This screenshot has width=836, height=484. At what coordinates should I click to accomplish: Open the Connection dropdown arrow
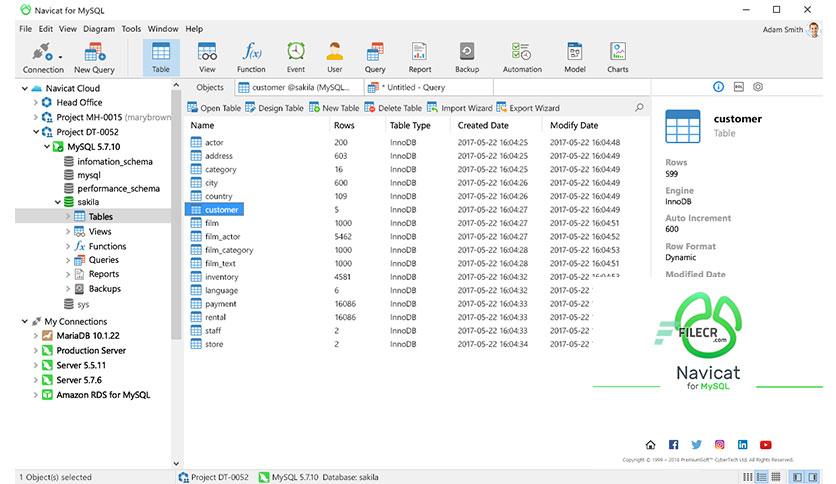[x=60, y=57]
